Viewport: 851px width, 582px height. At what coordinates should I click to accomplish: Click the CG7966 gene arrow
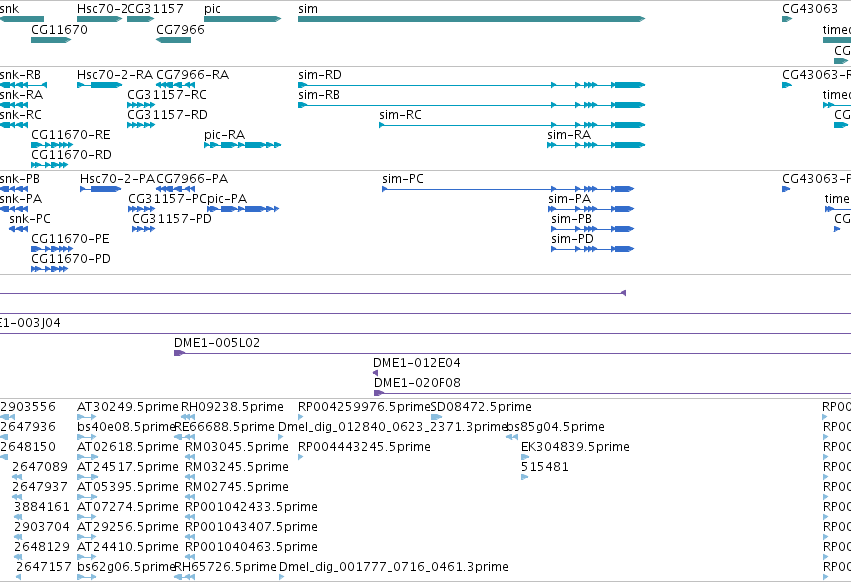(174, 40)
